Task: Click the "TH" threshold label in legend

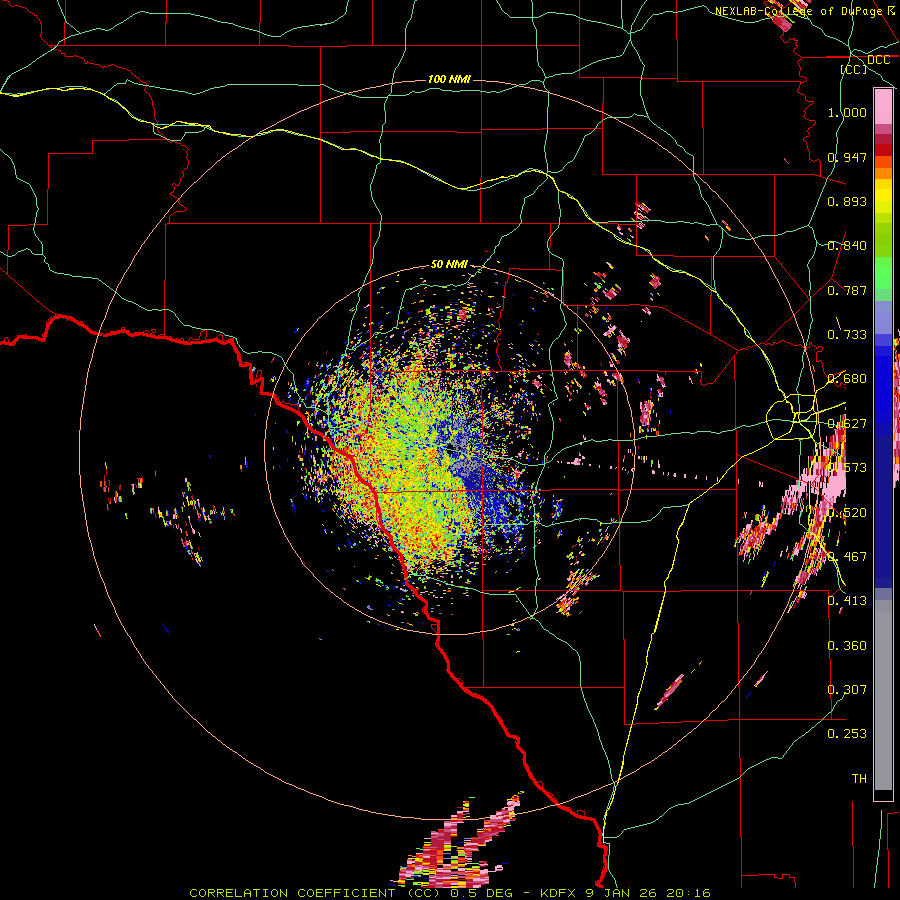Action: [x=859, y=778]
